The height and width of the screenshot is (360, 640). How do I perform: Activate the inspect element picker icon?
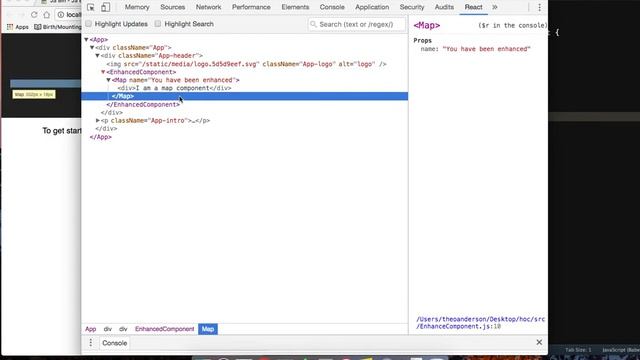91,7
